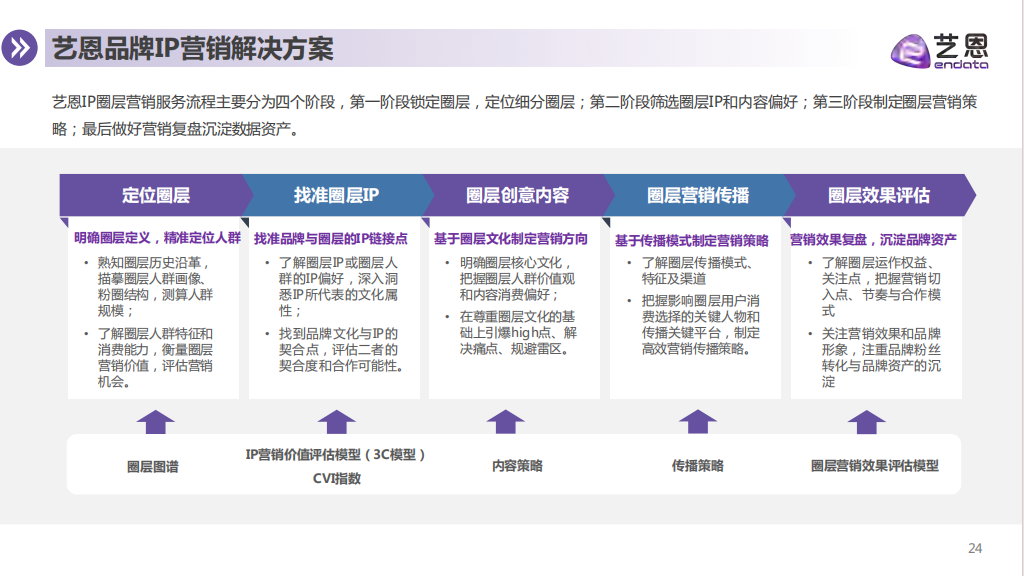Screen dimensions: 1024x576
Task: Click the 内容策略 label
Action: (x=517, y=466)
